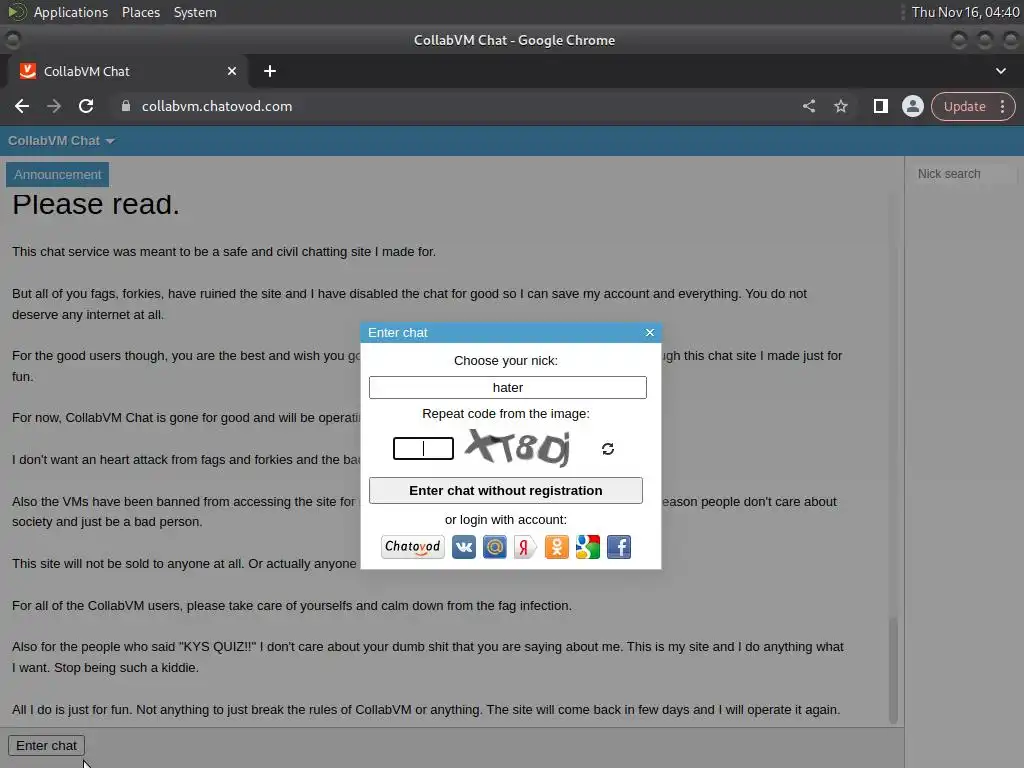Viewport: 1024px width, 768px height.
Task: Click the announcement vertical scrollbar
Action: click(x=893, y=669)
